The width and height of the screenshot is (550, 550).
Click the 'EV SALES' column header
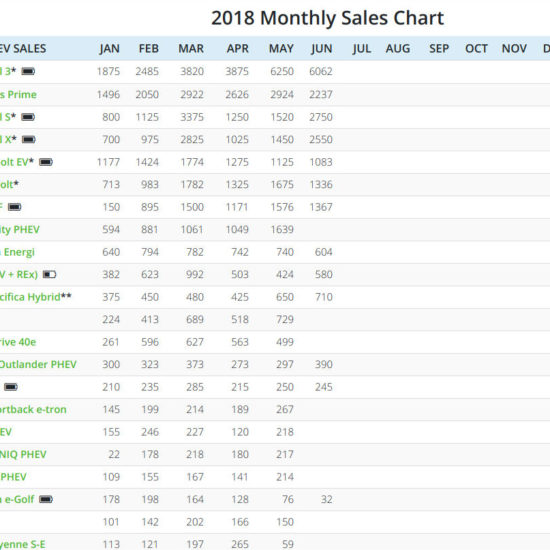click(x=23, y=48)
